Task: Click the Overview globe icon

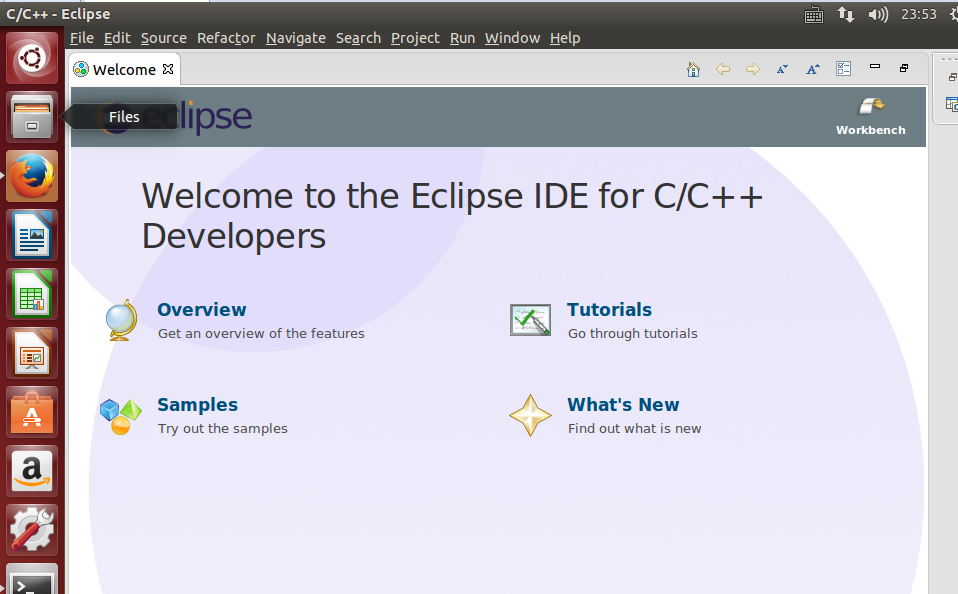Action: pos(121,320)
